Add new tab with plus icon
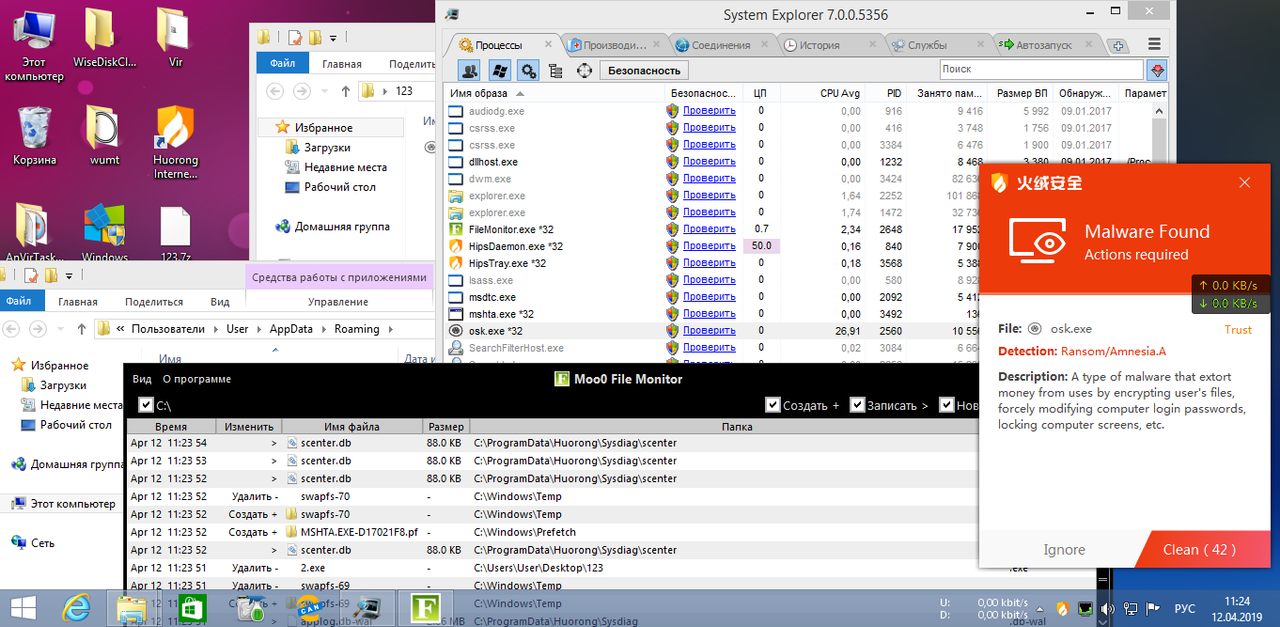Image resolution: width=1280 pixels, height=627 pixels. [1119, 45]
